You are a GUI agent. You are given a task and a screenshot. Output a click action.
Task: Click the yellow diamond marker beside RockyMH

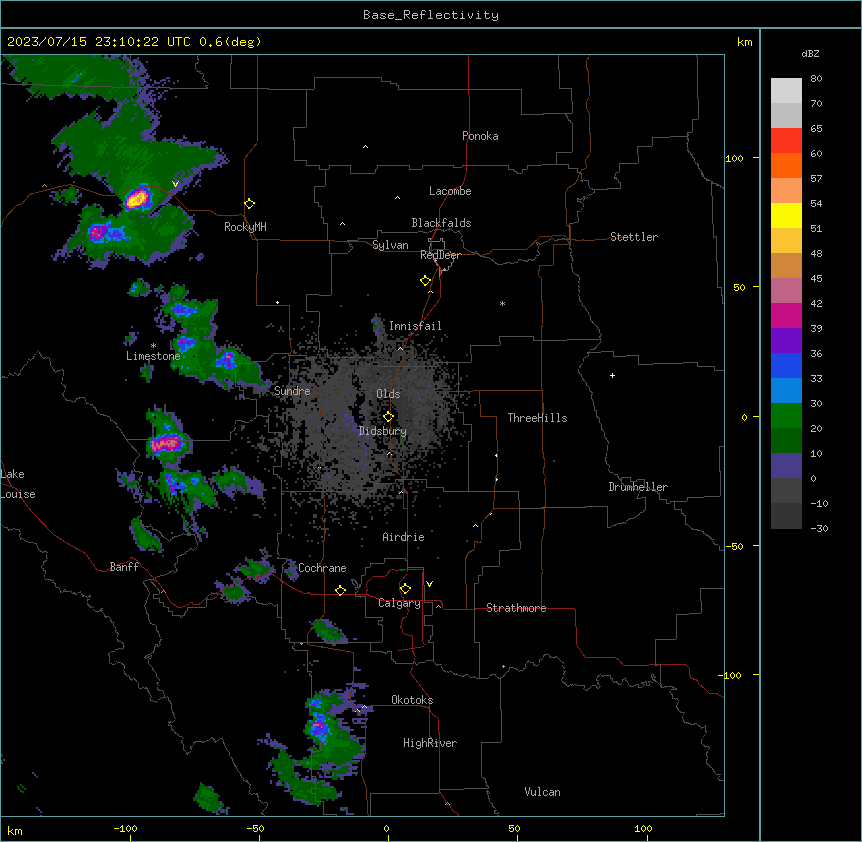coord(250,204)
